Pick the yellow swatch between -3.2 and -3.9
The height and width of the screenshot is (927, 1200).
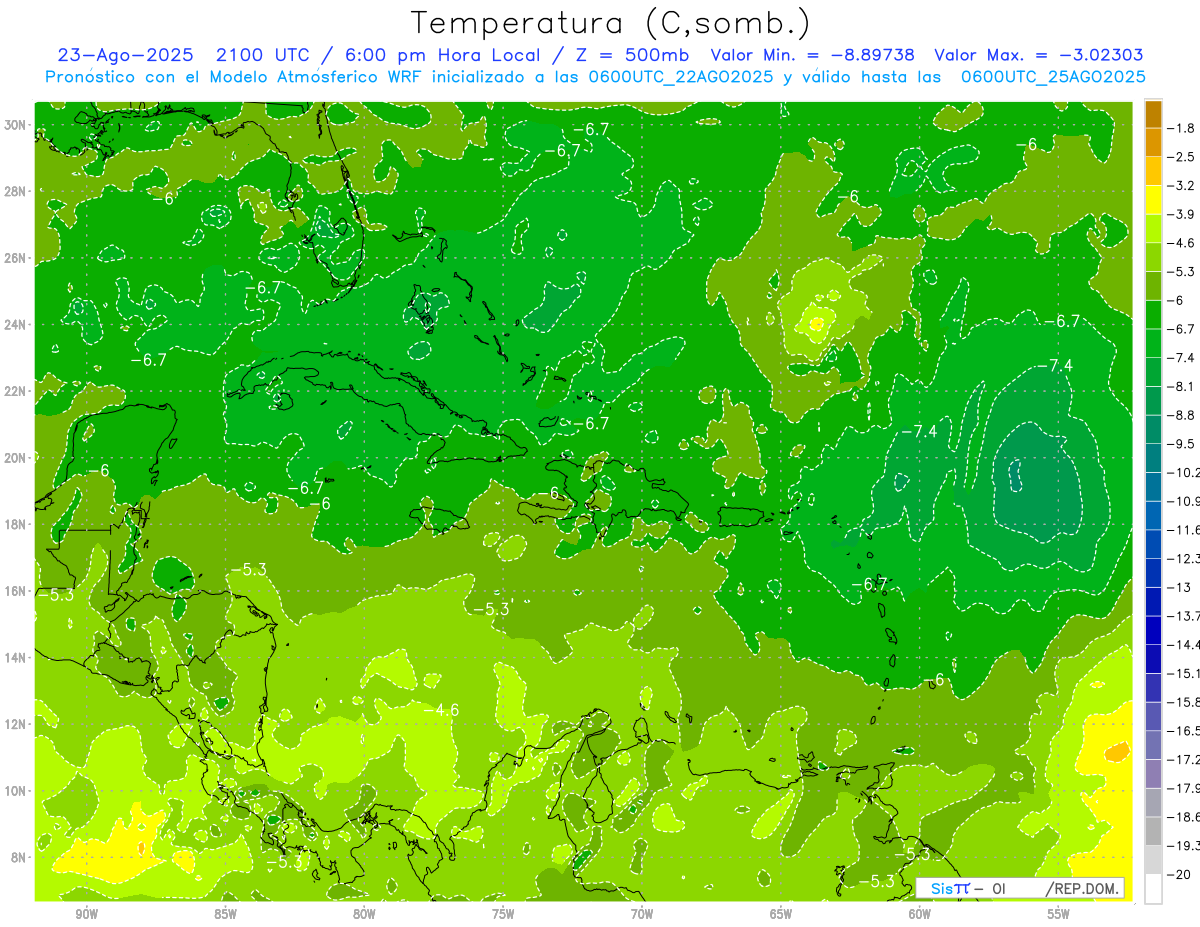click(x=1153, y=200)
